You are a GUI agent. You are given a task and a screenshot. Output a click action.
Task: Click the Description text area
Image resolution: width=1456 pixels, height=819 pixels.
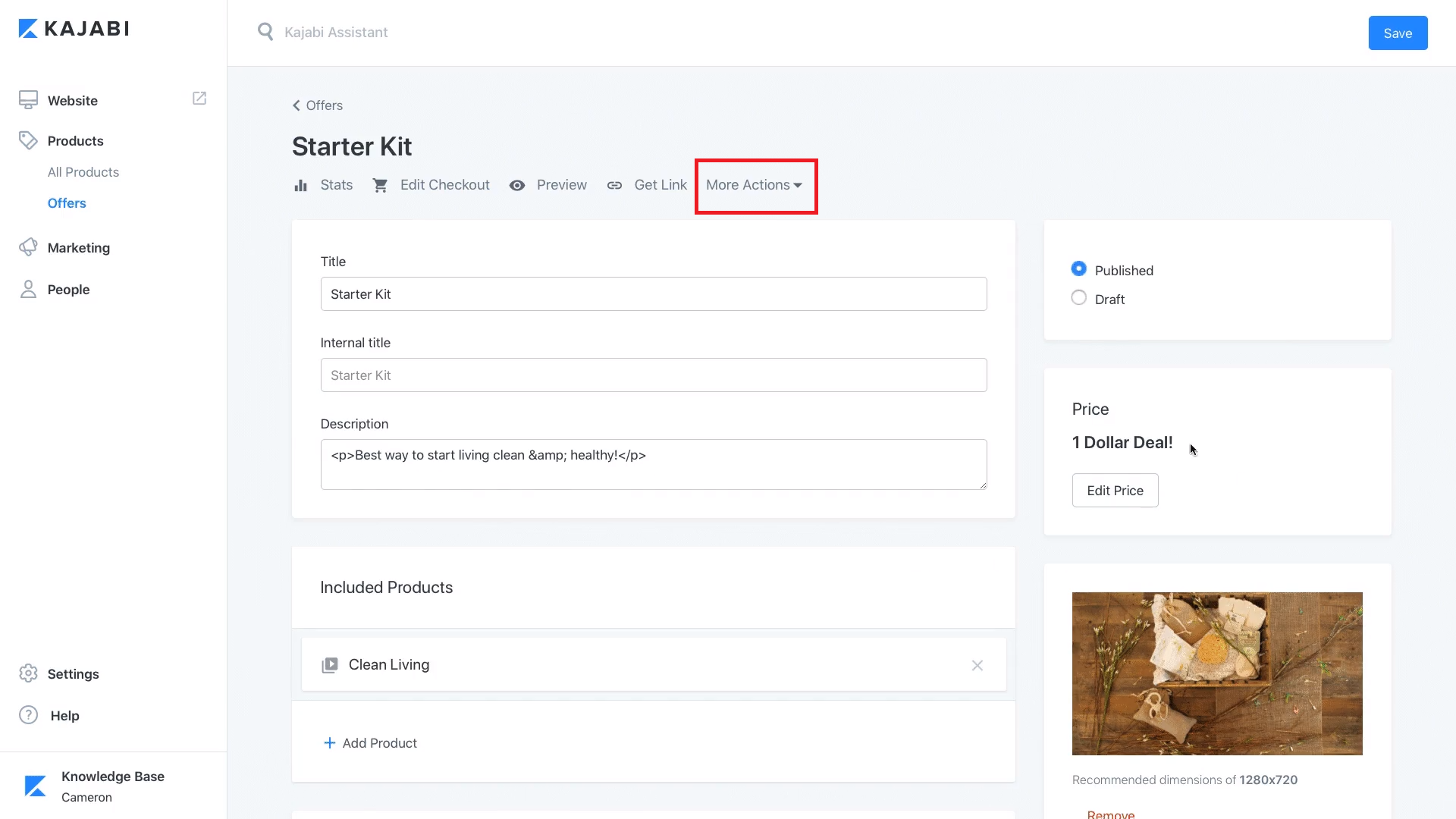[x=654, y=464]
